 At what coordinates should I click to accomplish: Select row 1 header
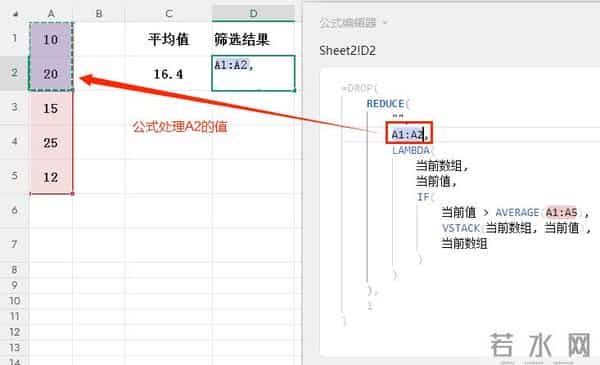coord(14,39)
